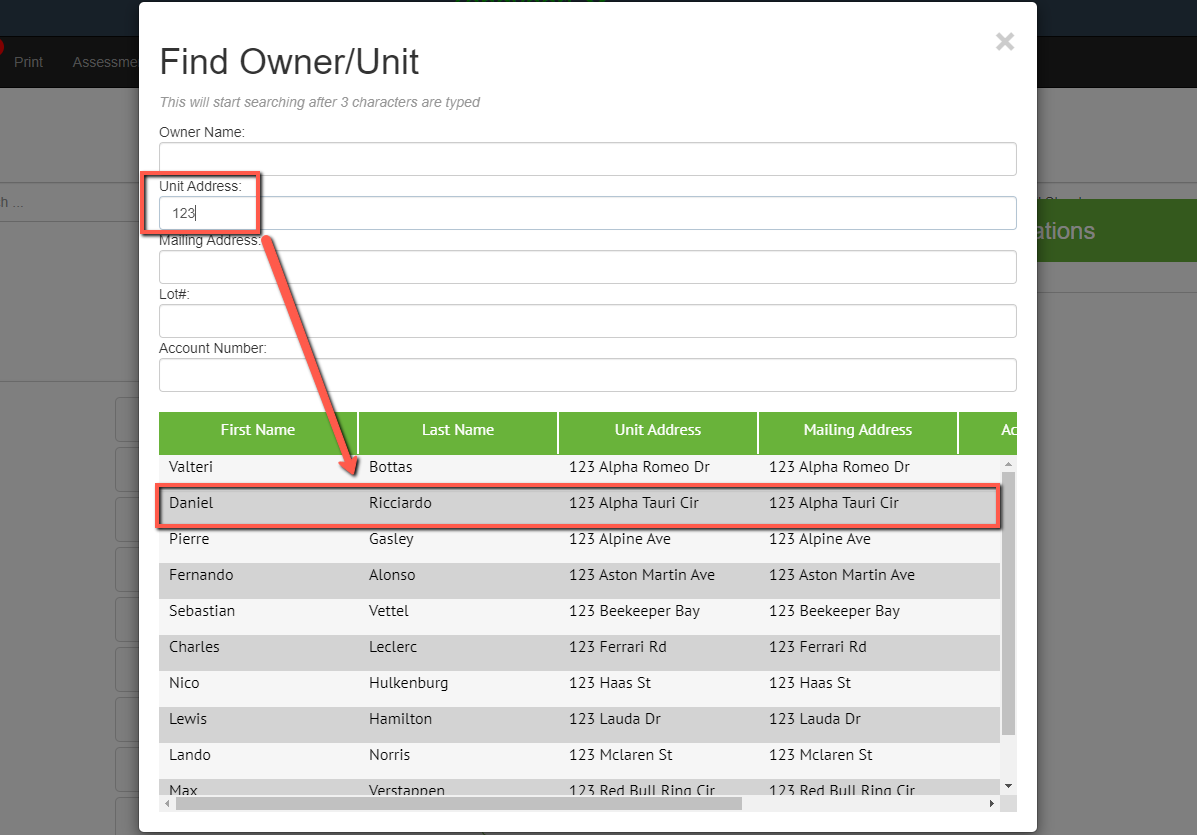Select Pierre in the results table
The image size is (1197, 835).
pyautogui.click(x=189, y=538)
